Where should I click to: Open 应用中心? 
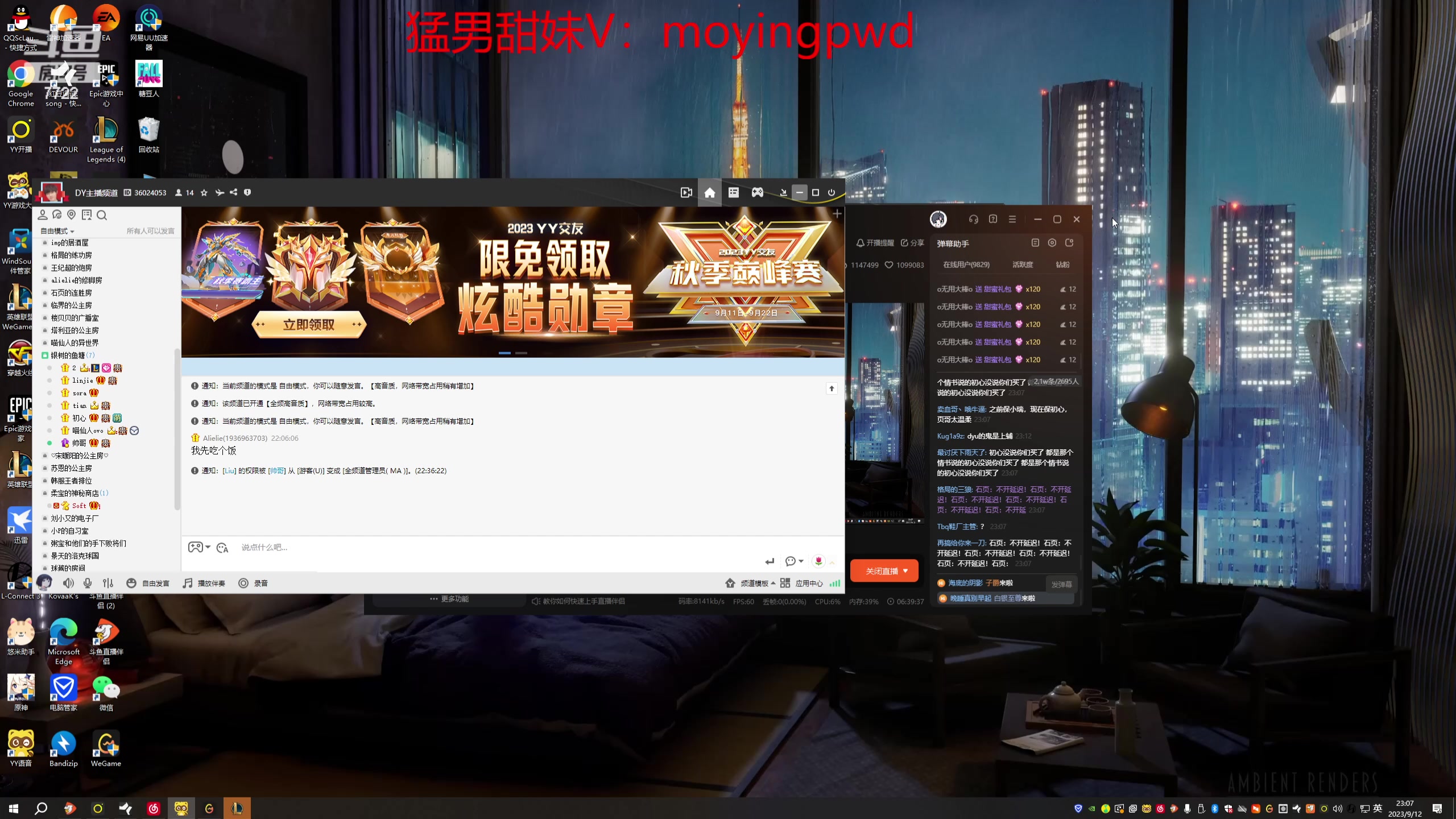click(802, 584)
